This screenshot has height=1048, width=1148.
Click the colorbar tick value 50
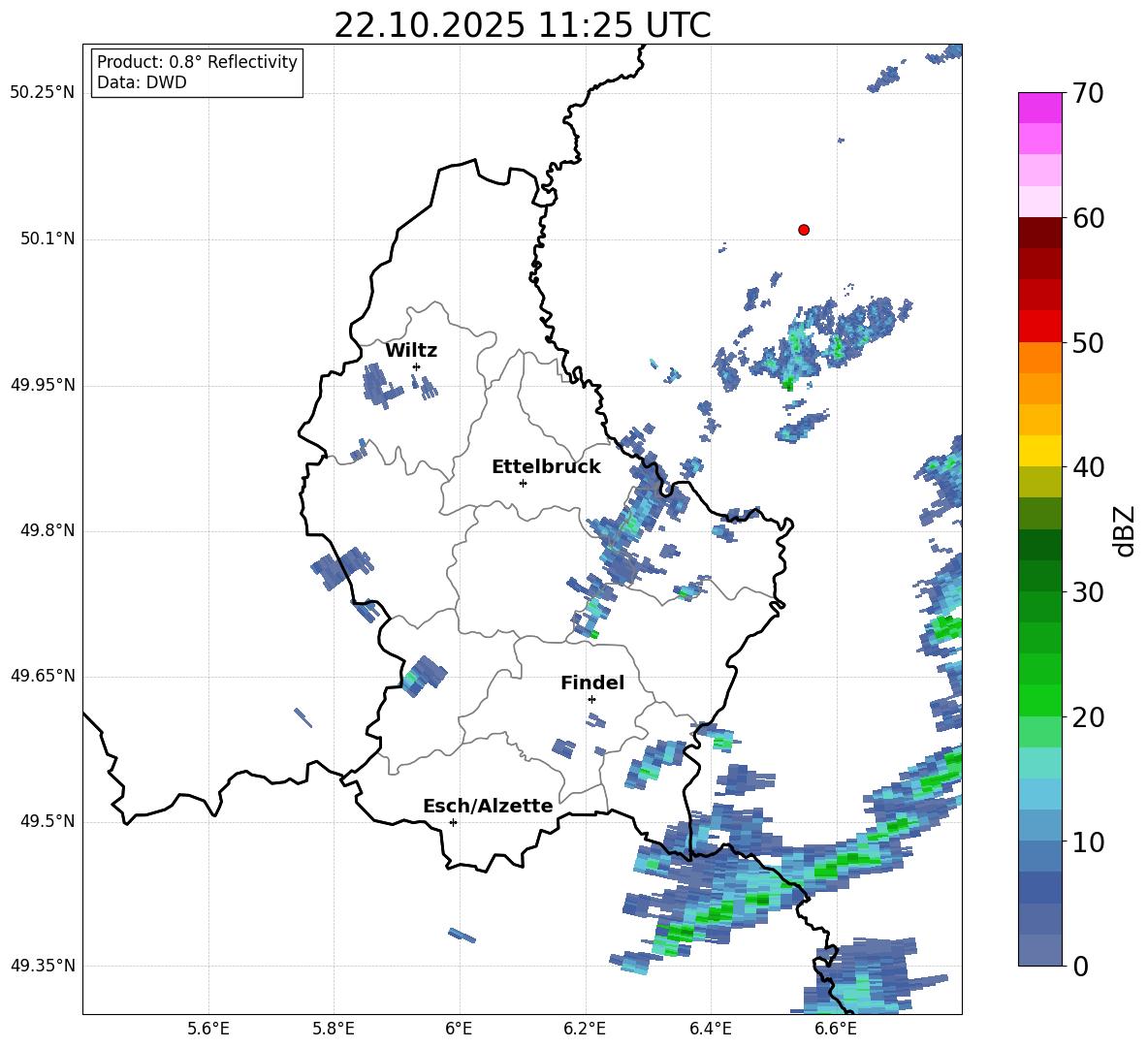pyautogui.click(x=1089, y=343)
